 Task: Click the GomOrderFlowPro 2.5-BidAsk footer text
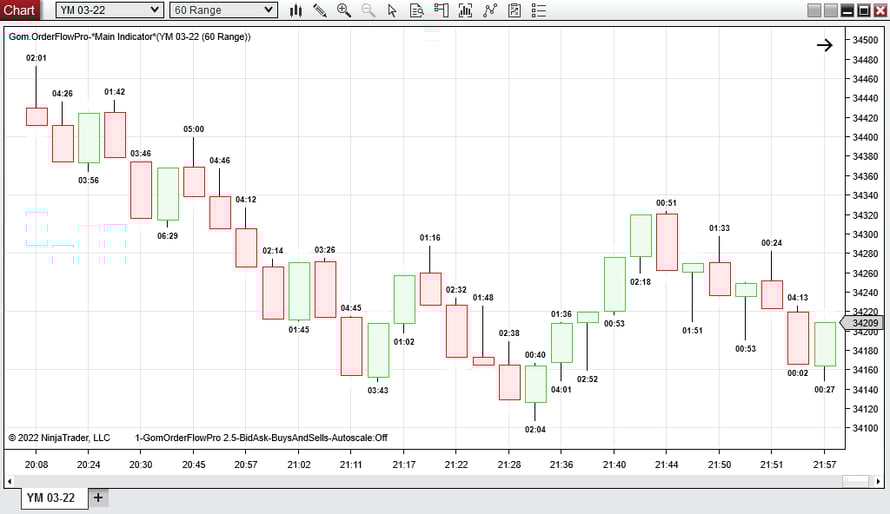pos(261,438)
